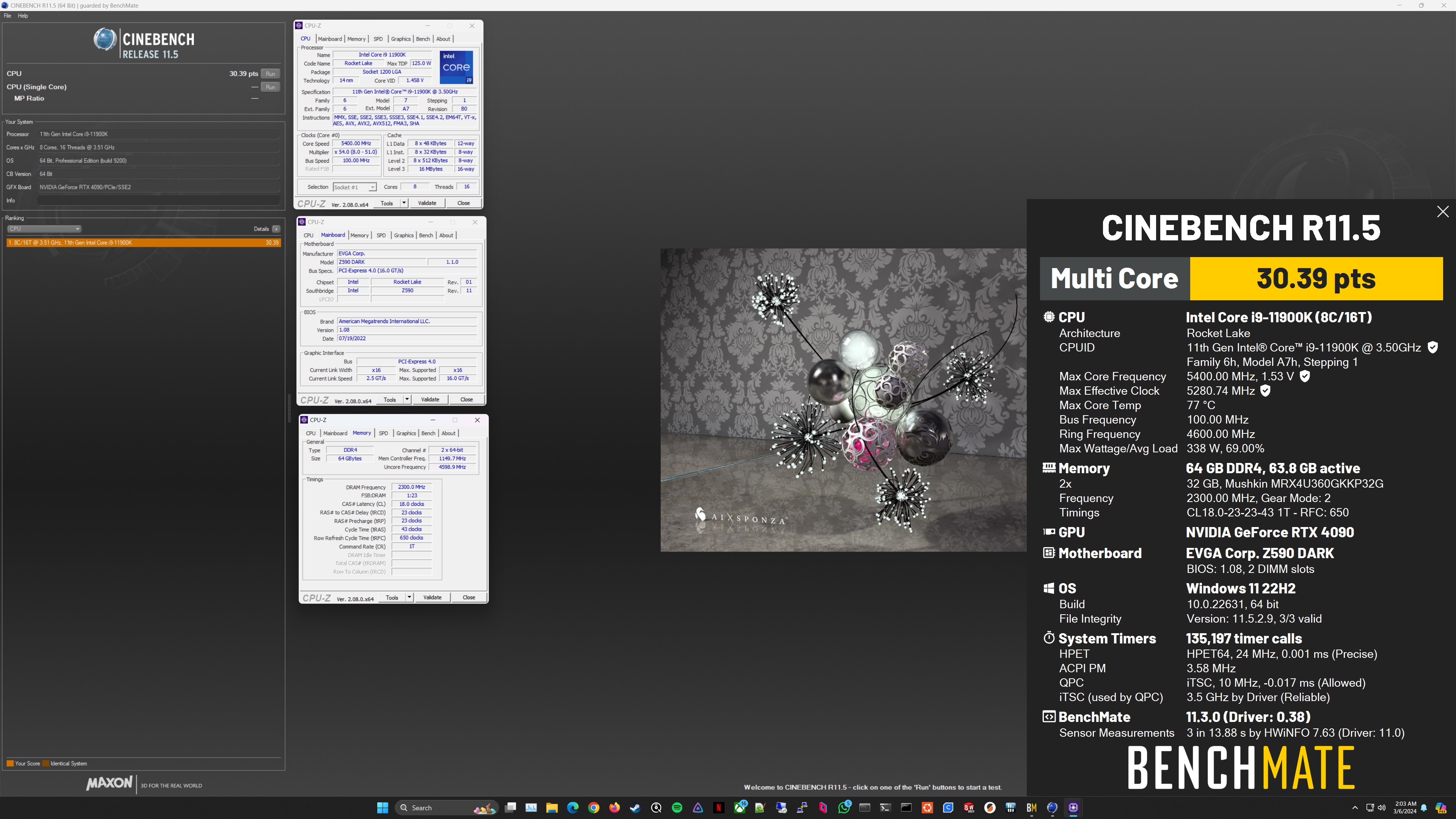This screenshot has width=1456, height=819.
Task: Click the Cinebench Info input field
Action: coord(159,201)
